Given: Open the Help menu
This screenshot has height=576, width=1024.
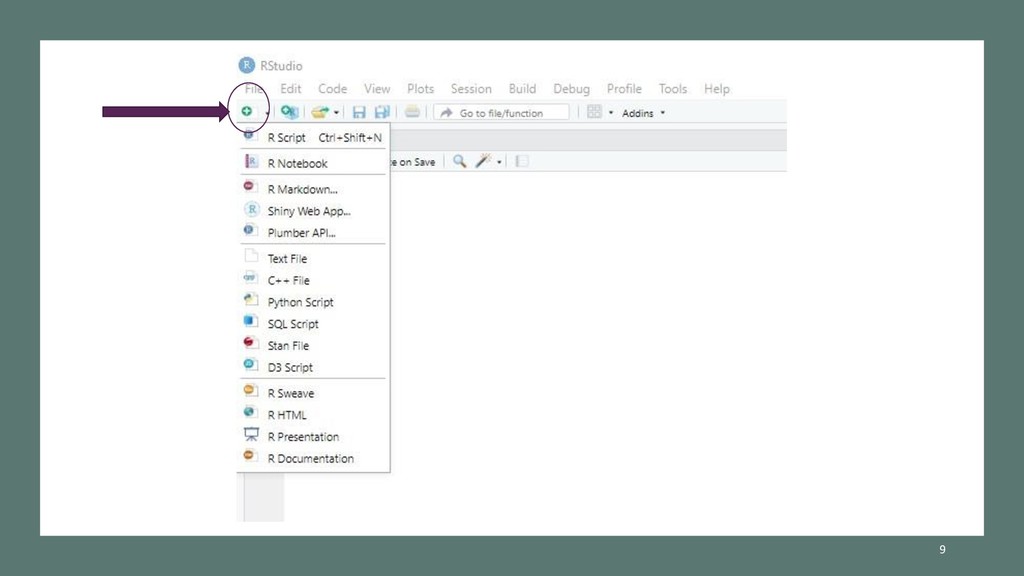Looking at the screenshot, I should coord(716,89).
